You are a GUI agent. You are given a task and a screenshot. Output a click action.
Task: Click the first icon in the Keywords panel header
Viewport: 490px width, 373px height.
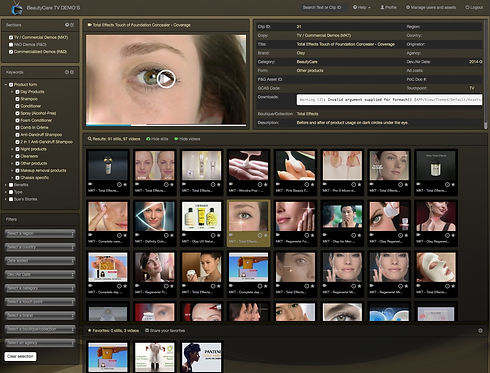pos(67,72)
